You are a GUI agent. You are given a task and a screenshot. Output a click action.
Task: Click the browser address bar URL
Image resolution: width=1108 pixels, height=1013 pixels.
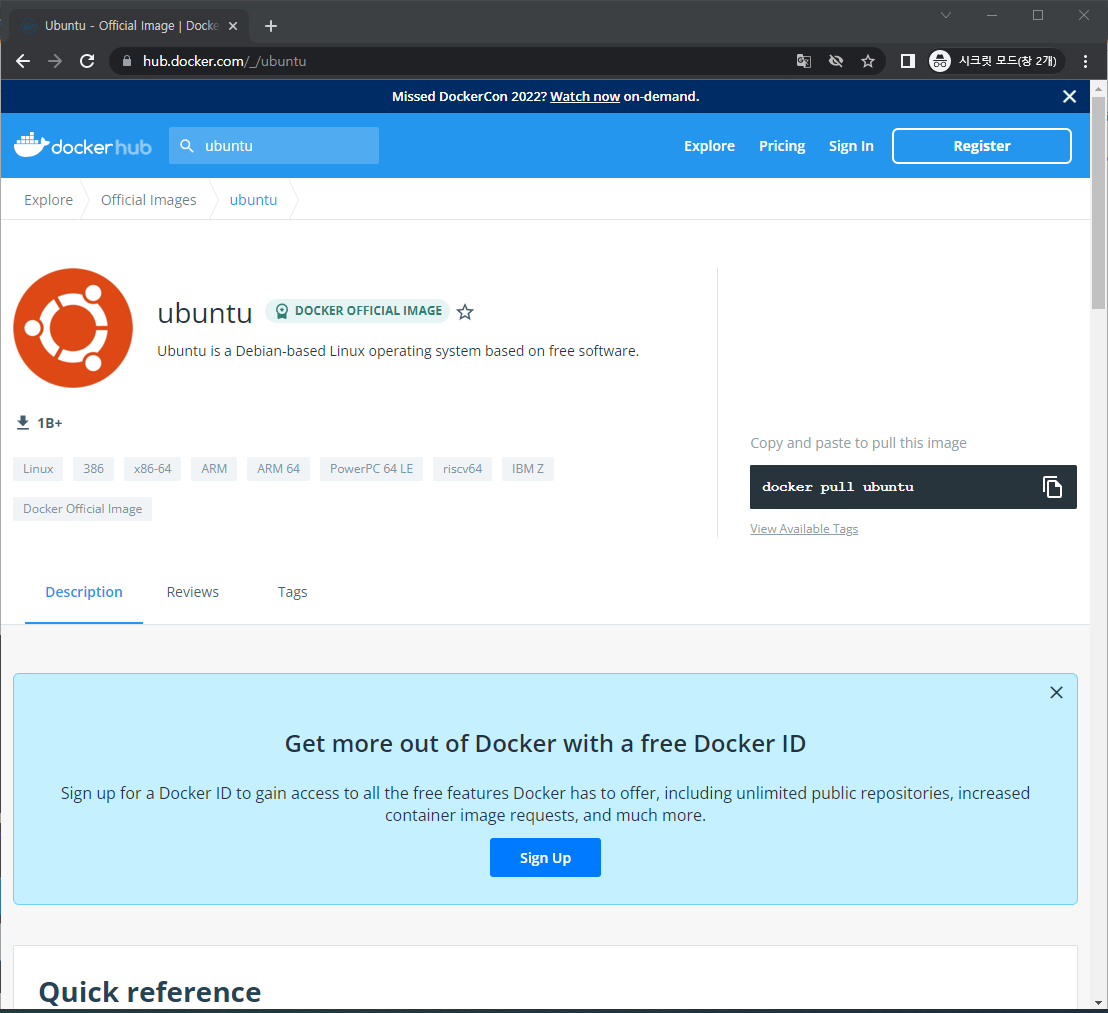[224, 61]
